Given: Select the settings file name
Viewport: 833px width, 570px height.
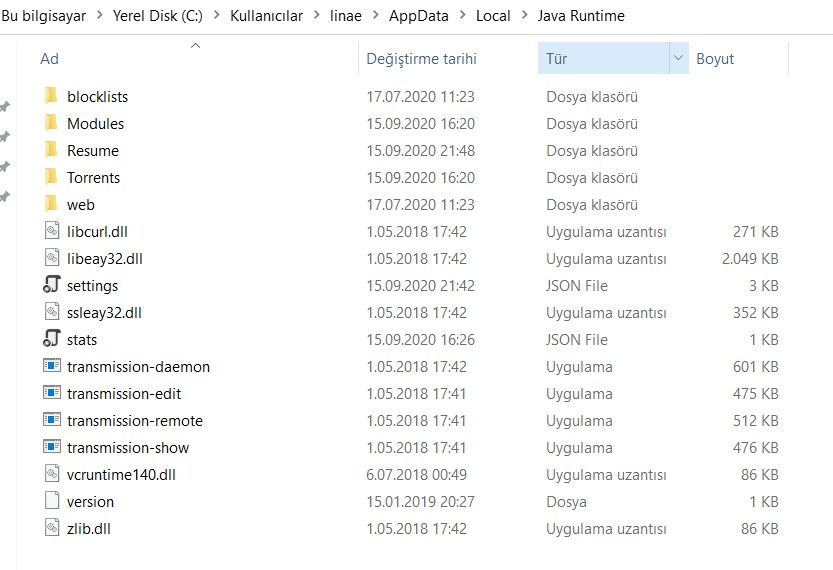Looking at the screenshot, I should (x=92, y=286).
